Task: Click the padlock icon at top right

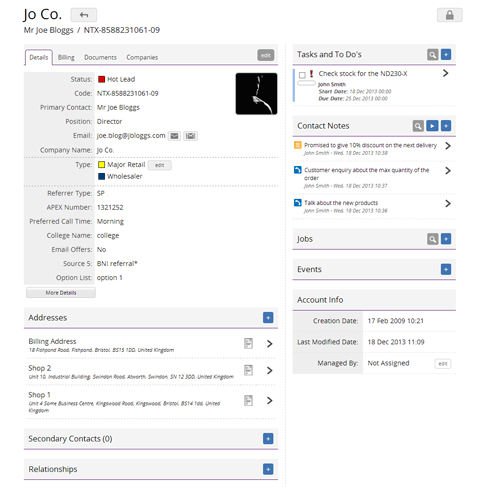Action: tap(449, 15)
